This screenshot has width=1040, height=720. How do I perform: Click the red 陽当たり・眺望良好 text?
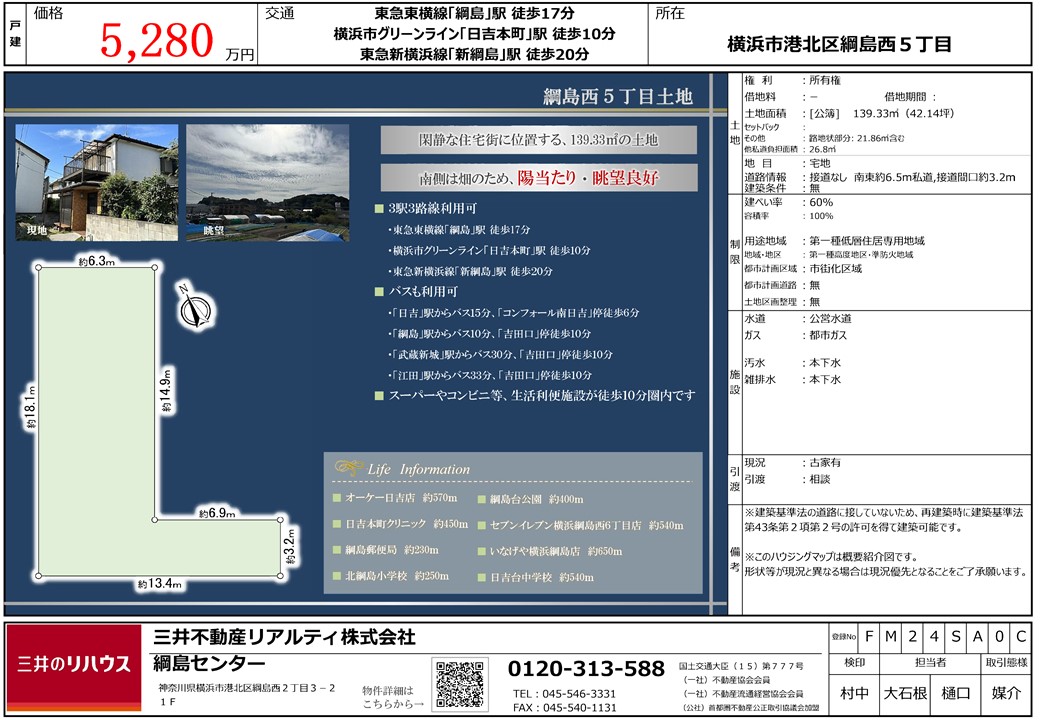[x=592, y=178]
